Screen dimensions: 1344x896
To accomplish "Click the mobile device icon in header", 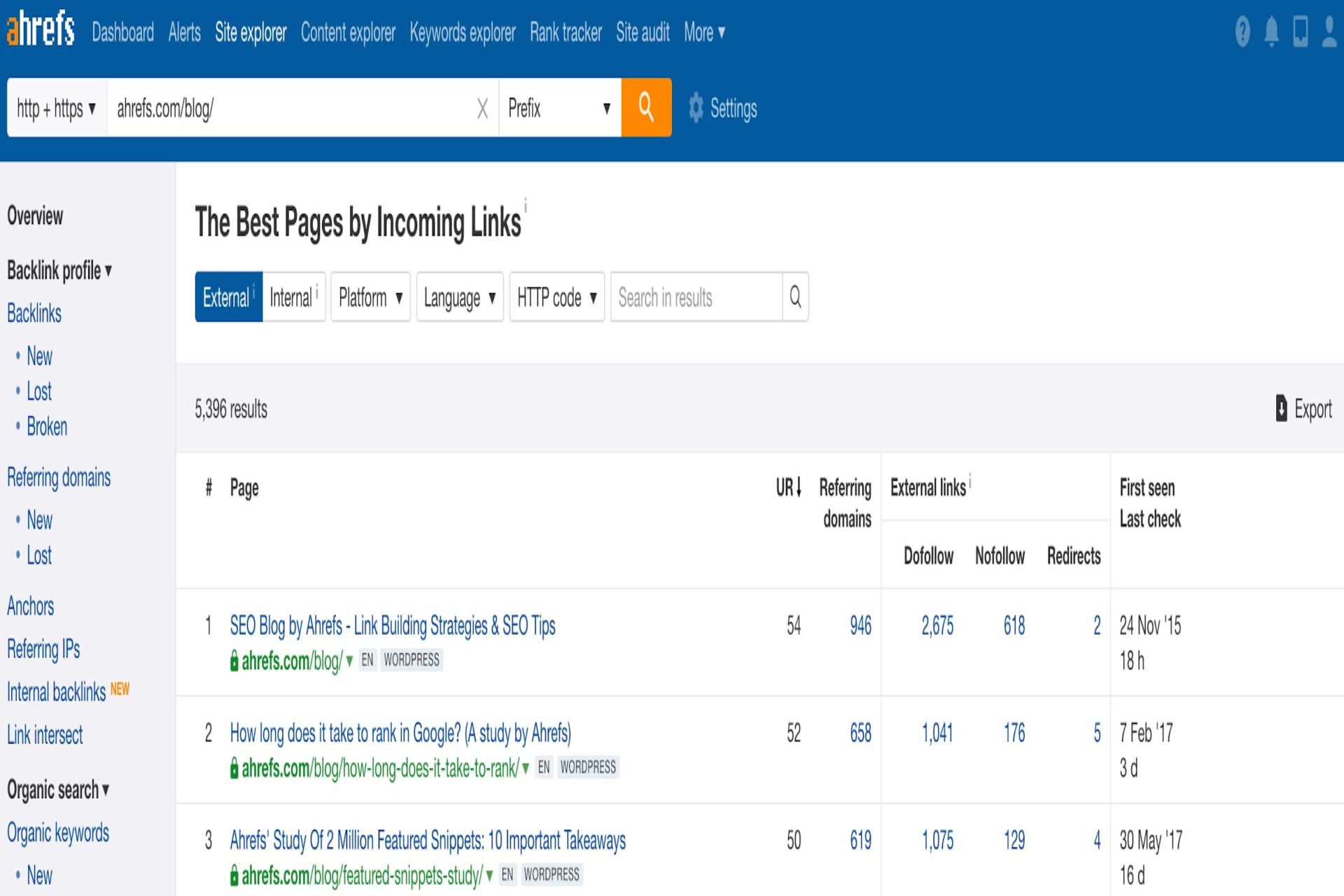I will click(1300, 31).
